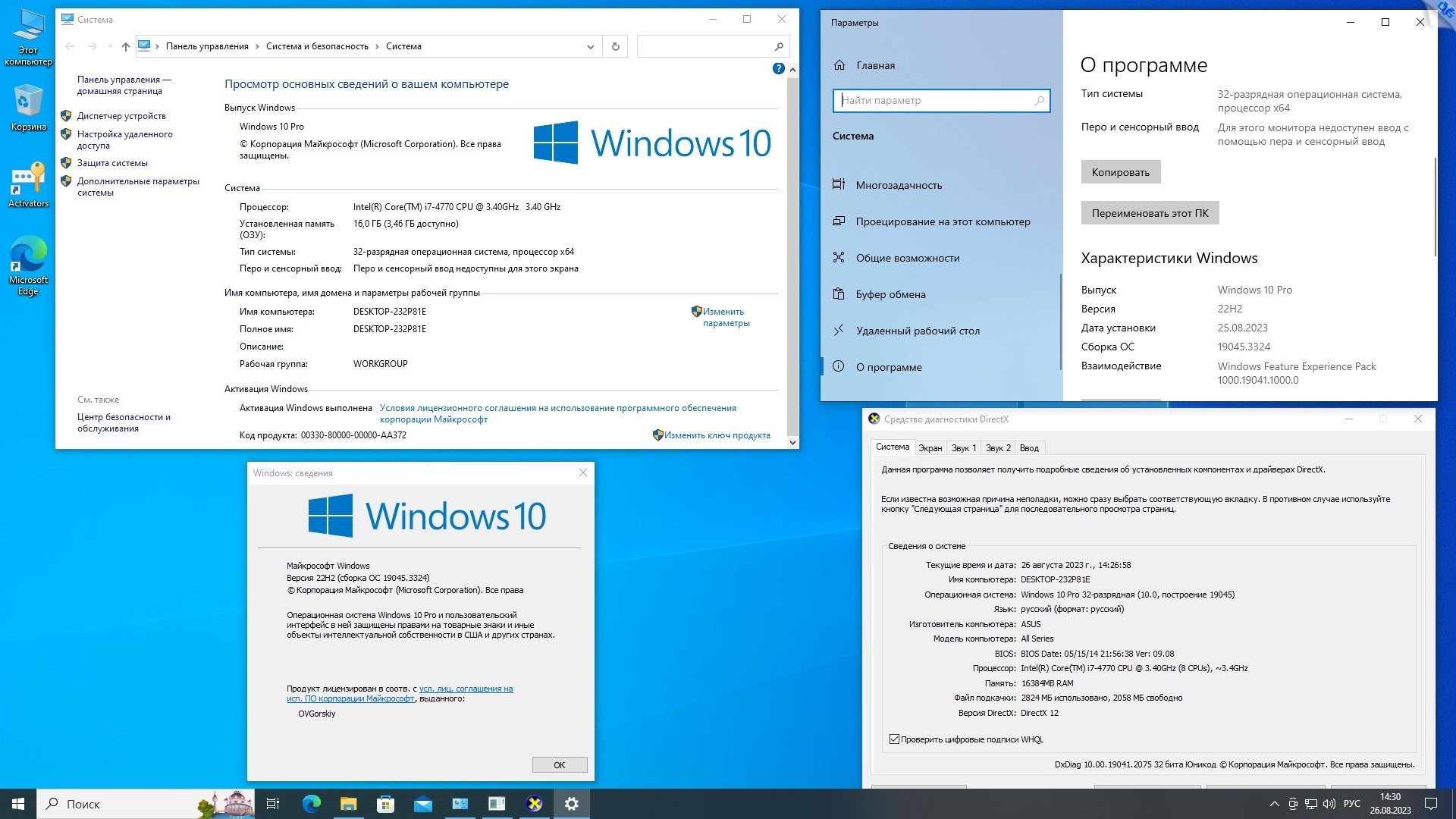Click the Система window search box
The height and width of the screenshot is (819, 1456).
point(713,46)
